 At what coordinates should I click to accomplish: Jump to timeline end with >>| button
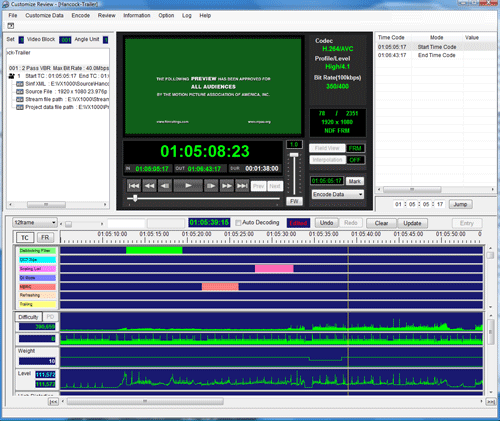pyautogui.click(x=491, y=402)
